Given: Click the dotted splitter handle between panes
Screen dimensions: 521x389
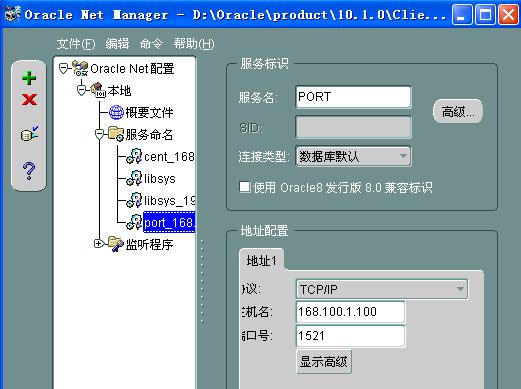Looking at the screenshot, I should tap(202, 281).
